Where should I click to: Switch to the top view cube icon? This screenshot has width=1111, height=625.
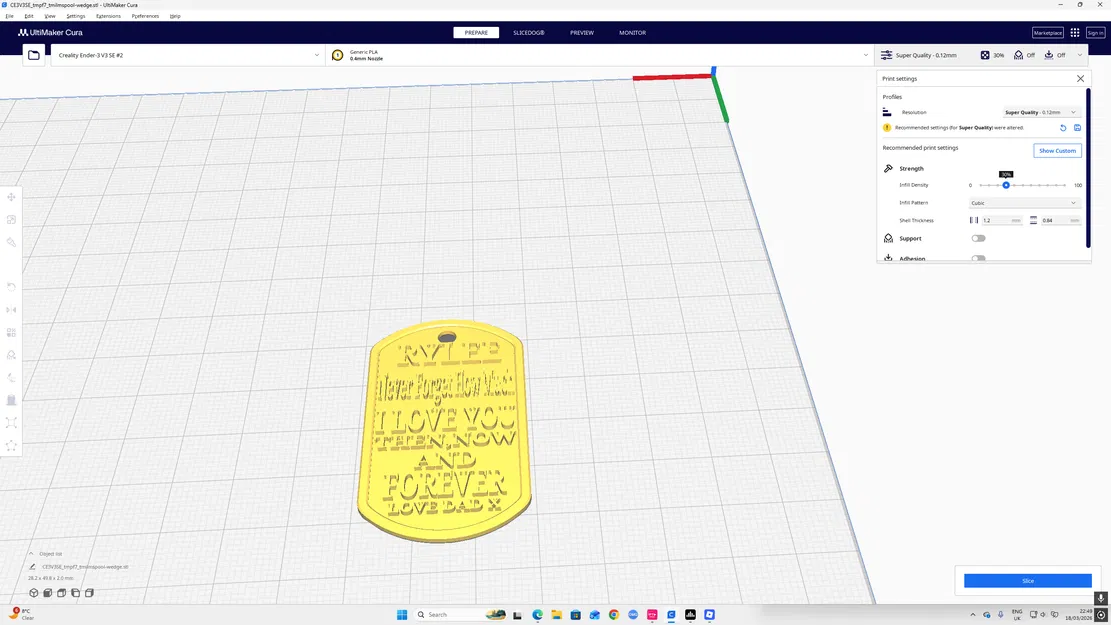(60, 592)
